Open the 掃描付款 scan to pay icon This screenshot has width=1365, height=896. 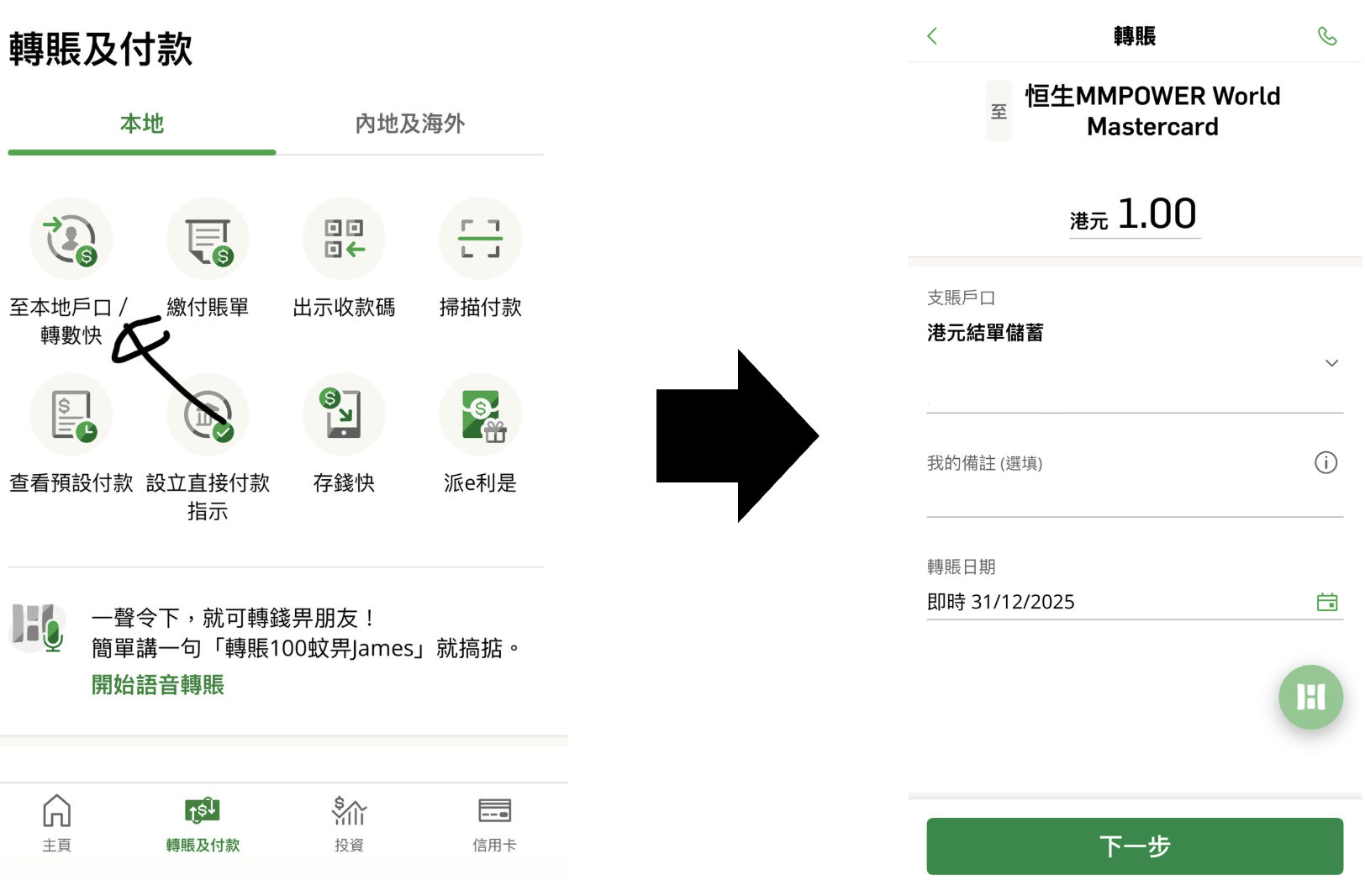(x=480, y=239)
